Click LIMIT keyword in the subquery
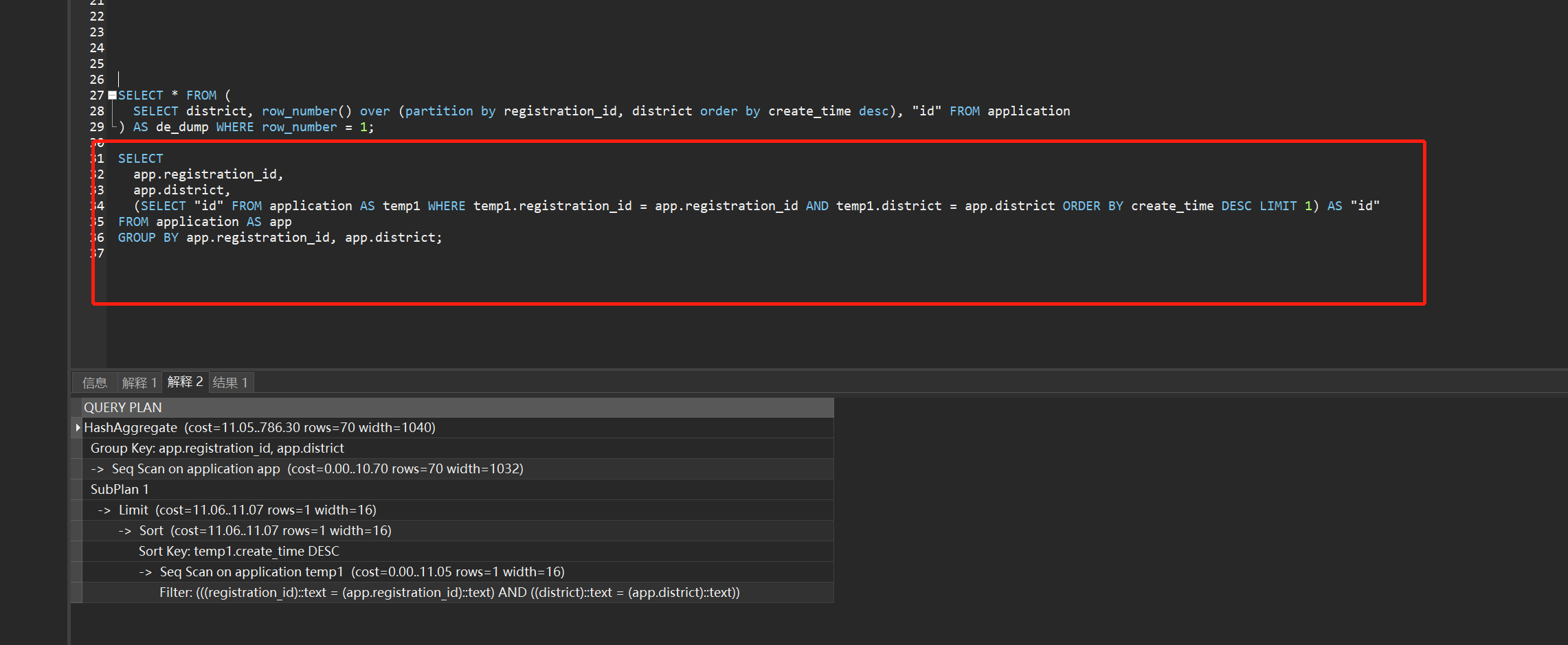Screen dimensions: 1568x645 click(x=1278, y=206)
